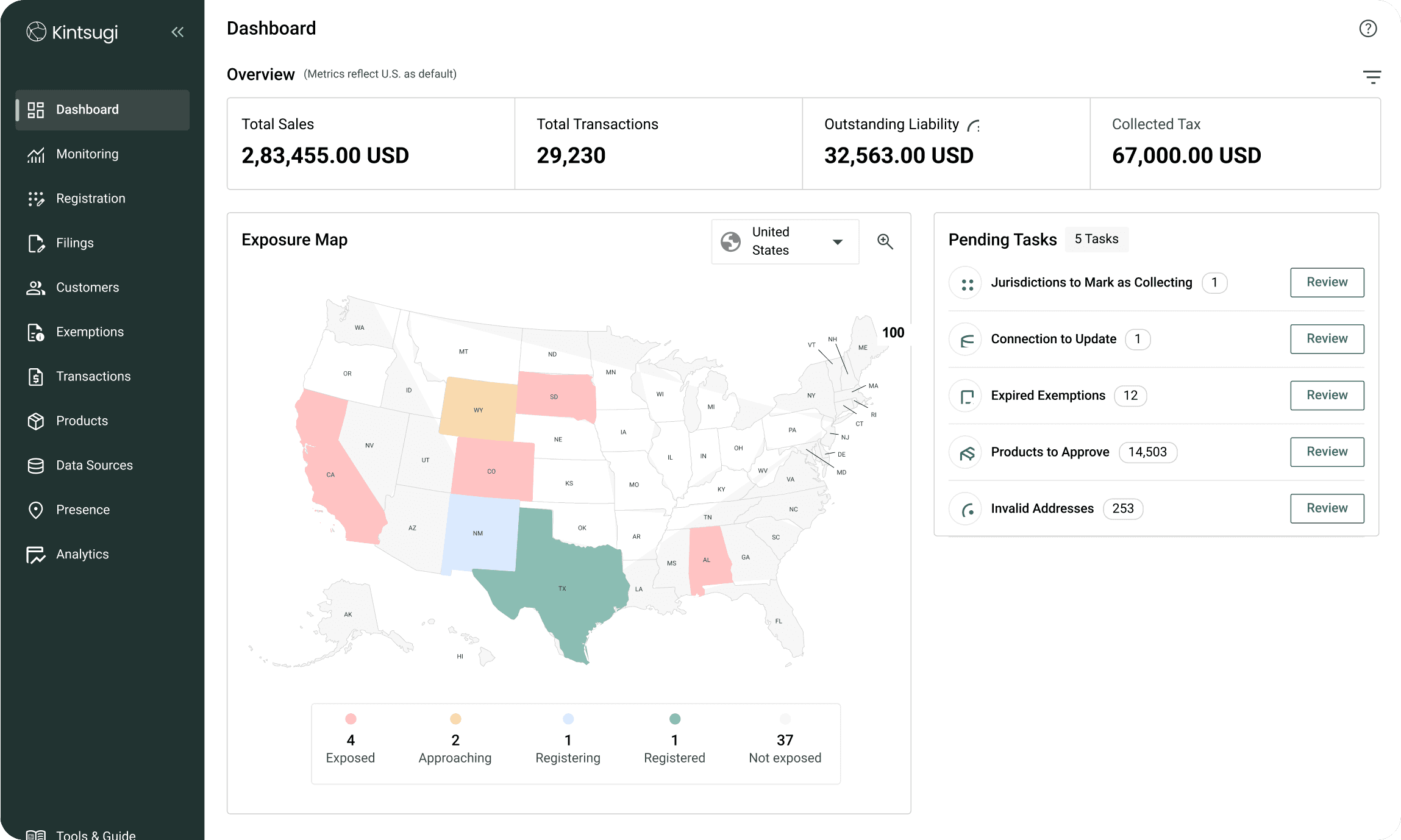The image size is (1401, 840).
Task: Navigate to Exemptions in the sidebar
Action: [x=90, y=332]
